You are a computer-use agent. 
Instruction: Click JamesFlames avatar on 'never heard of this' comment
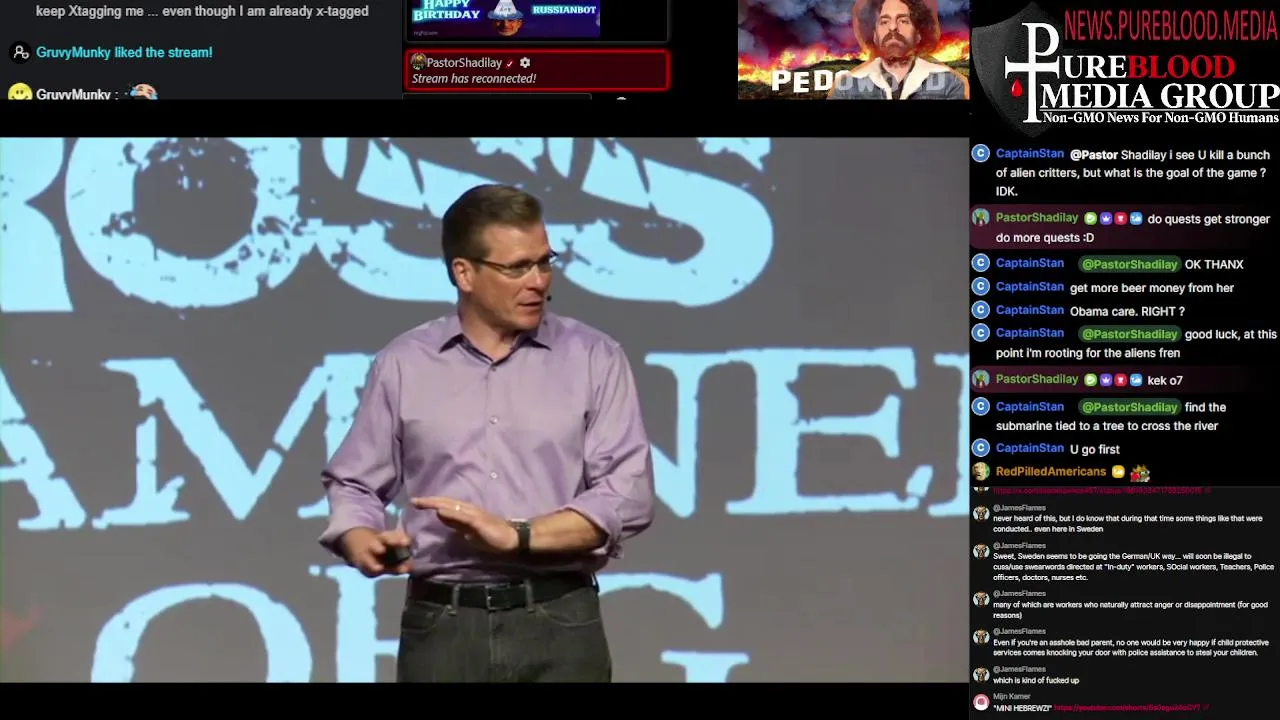pos(981,514)
